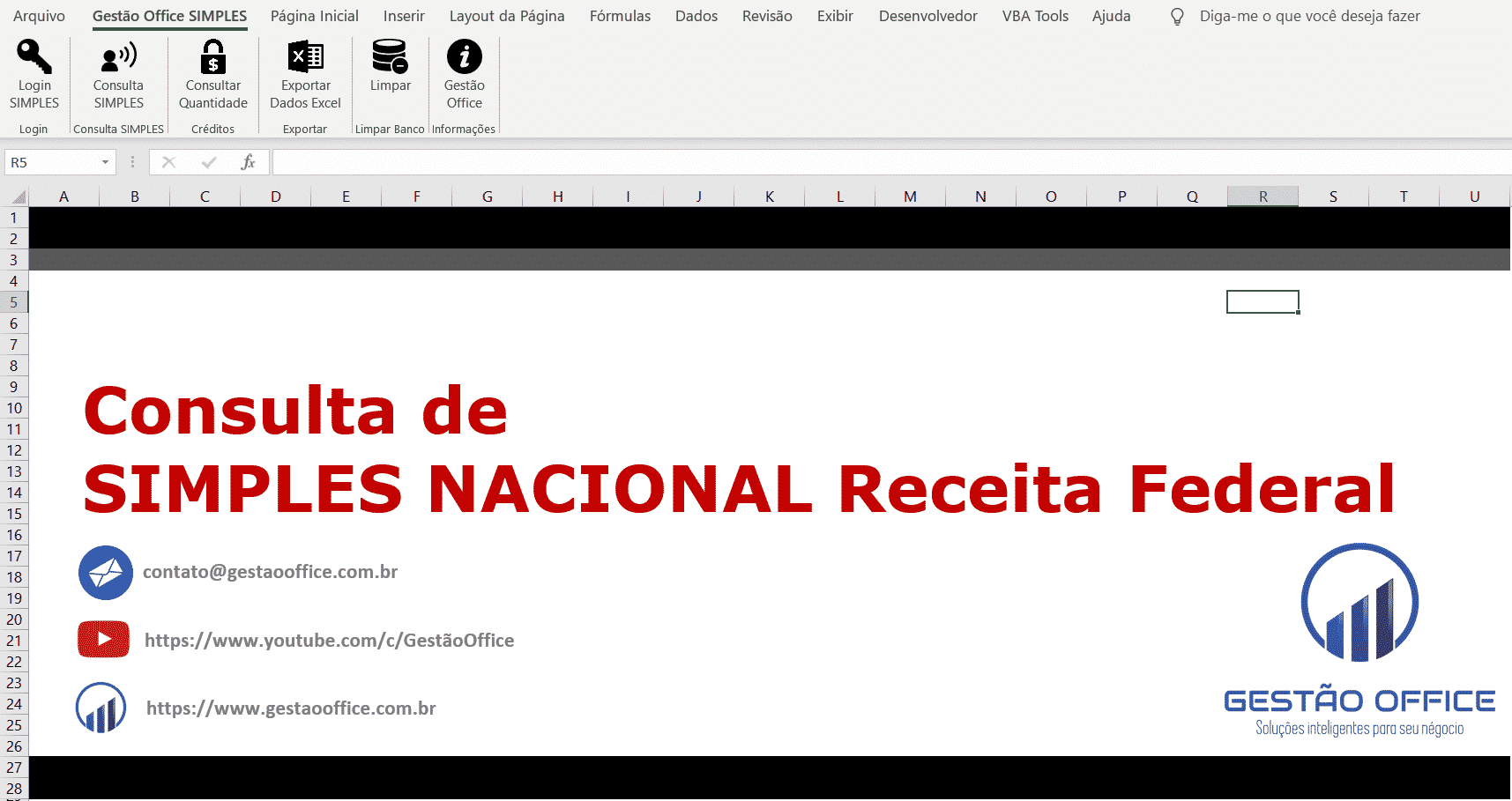1512x801 pixels.
Task: Click Consultar Quantidade credits icon
Action: click(212, 57)
